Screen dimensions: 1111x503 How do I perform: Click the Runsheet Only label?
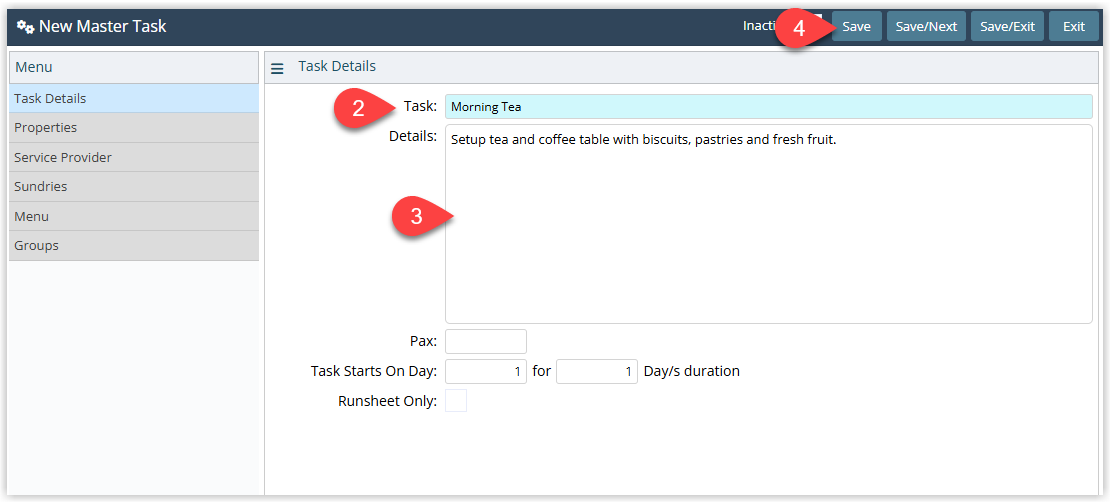point(388,402)
